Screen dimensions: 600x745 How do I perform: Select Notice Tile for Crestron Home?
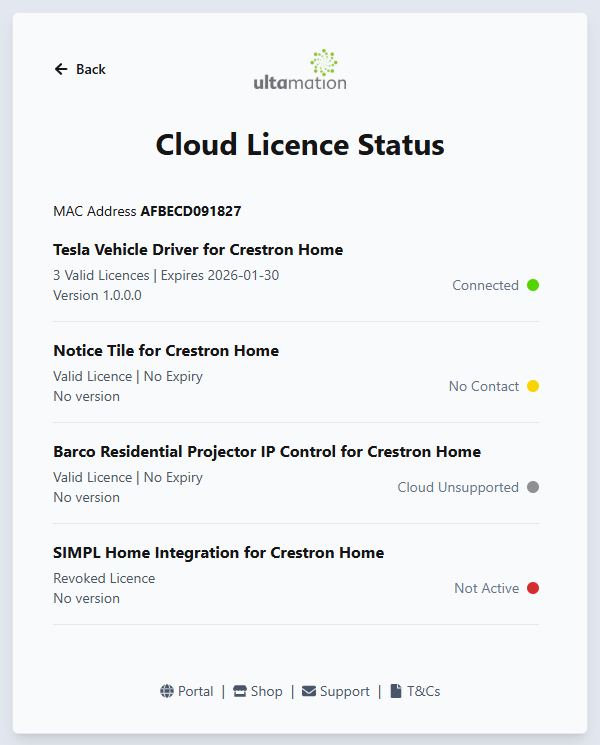(166, 351)
